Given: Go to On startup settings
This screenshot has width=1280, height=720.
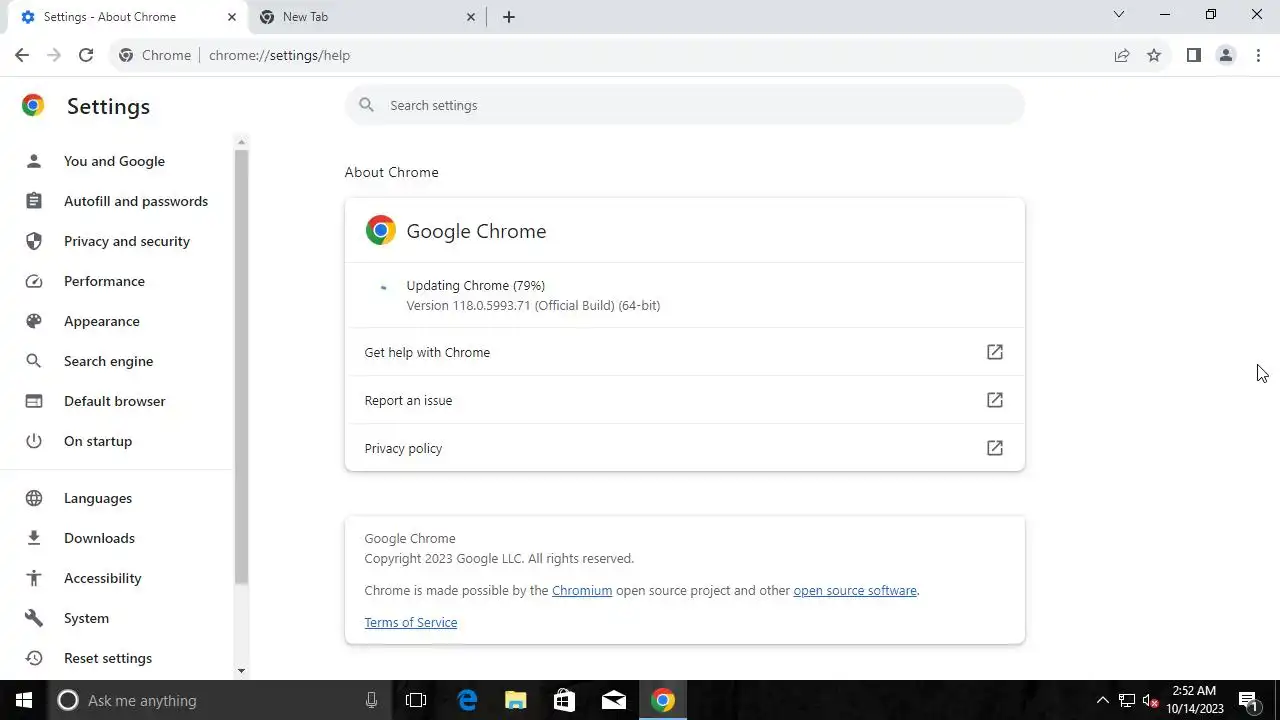Looking at the screenshot, I should click(97, 441).
